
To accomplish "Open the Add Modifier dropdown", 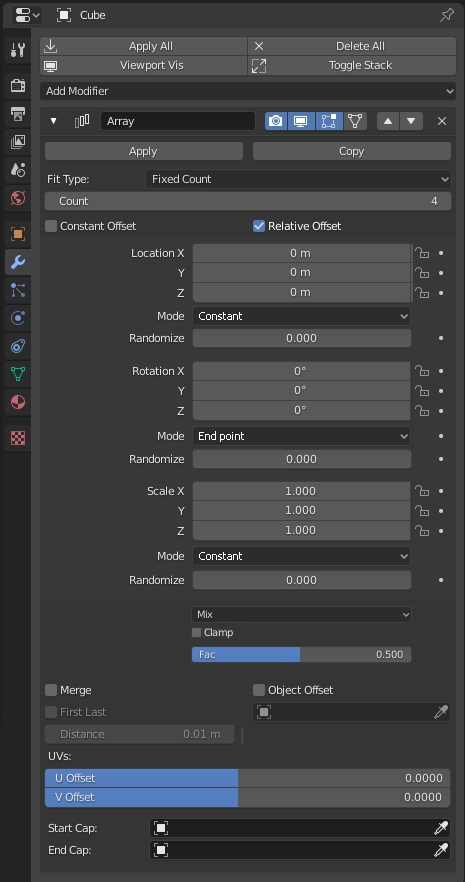I will tap(248, 91).
